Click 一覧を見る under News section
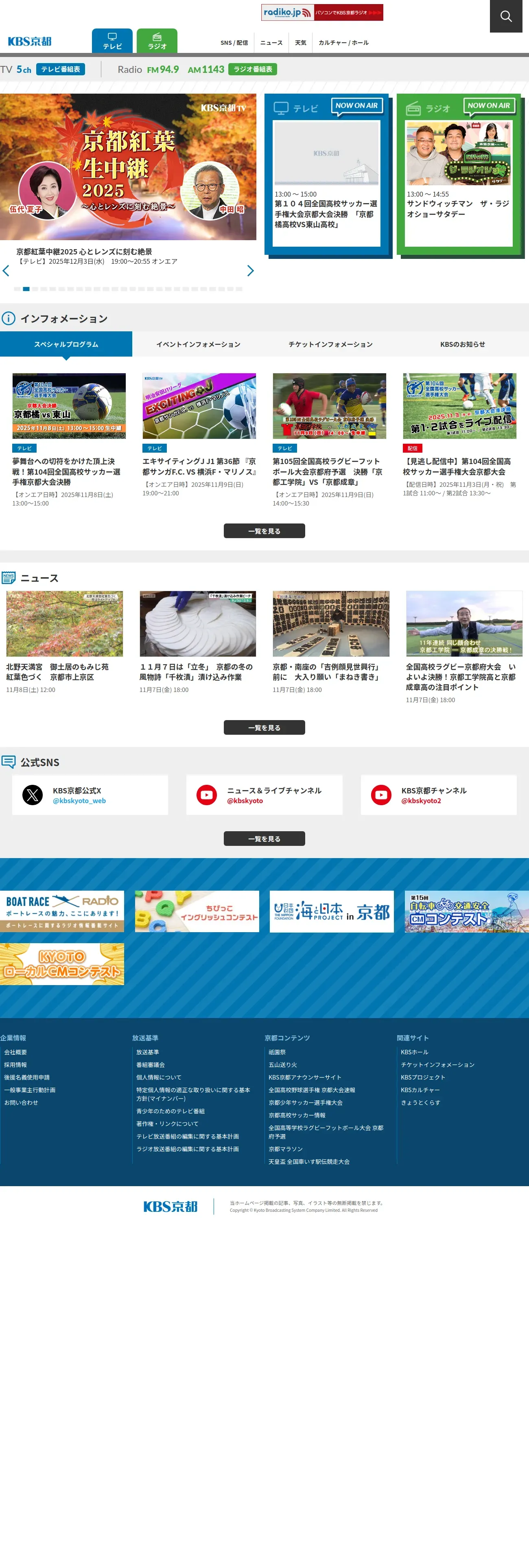The image size is (529, 1568). tap(264, 727)
